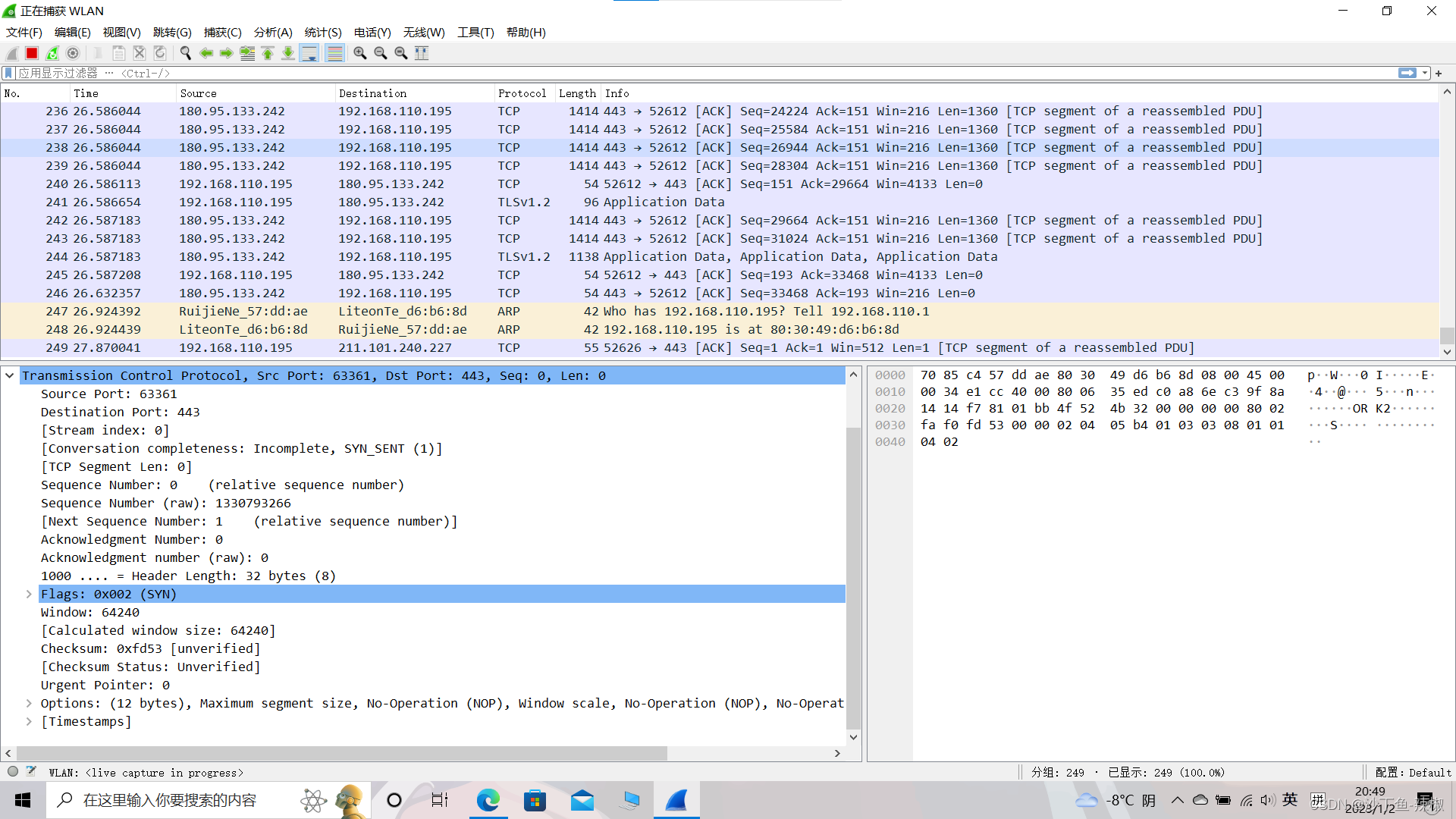Click the save capture file icon
The height and width of the screenshot is (819, 1456).
(119, 53)
